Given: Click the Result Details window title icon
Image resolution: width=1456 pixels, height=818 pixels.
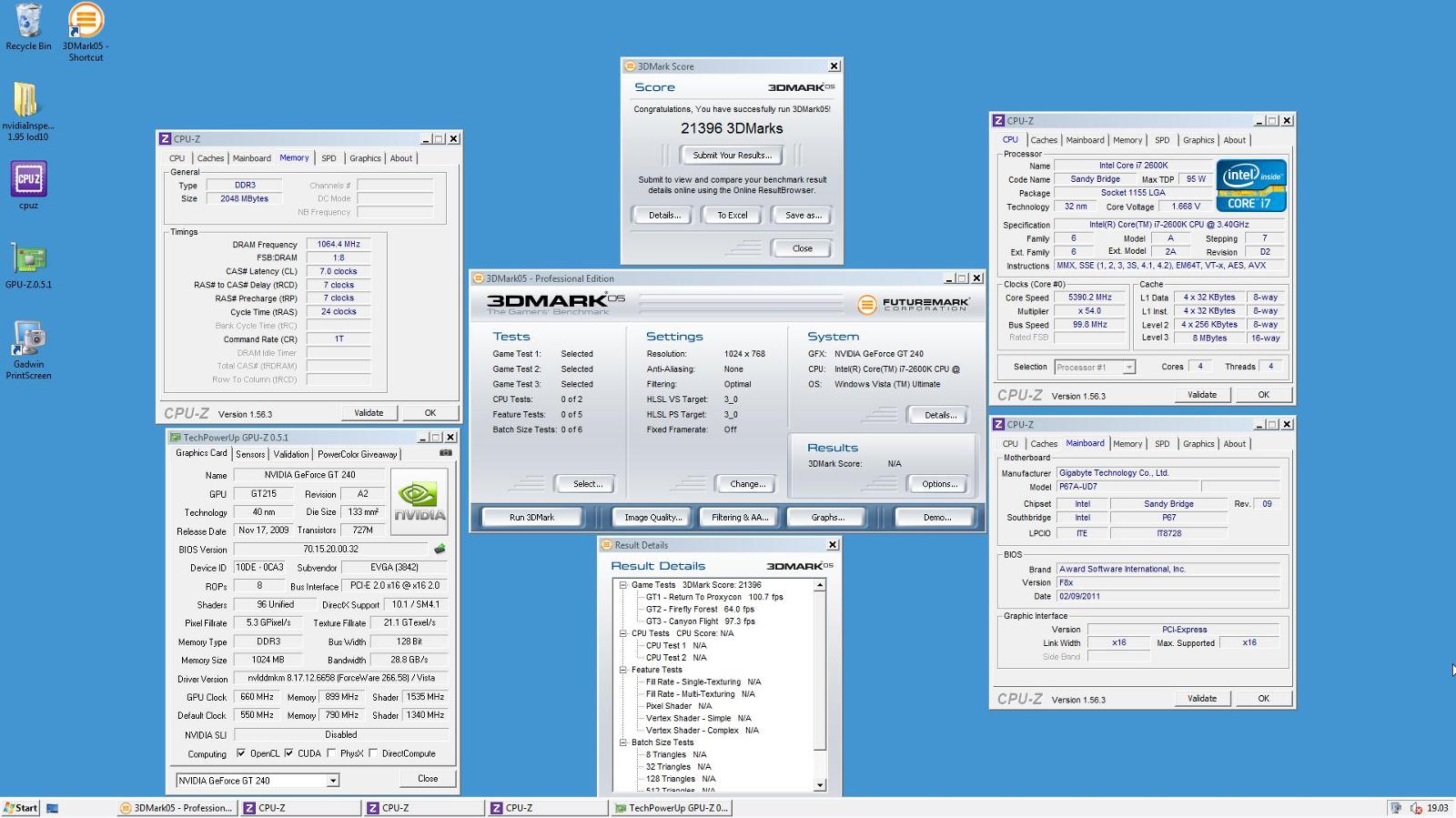Looking at the screenshot, I should (607, 545).
